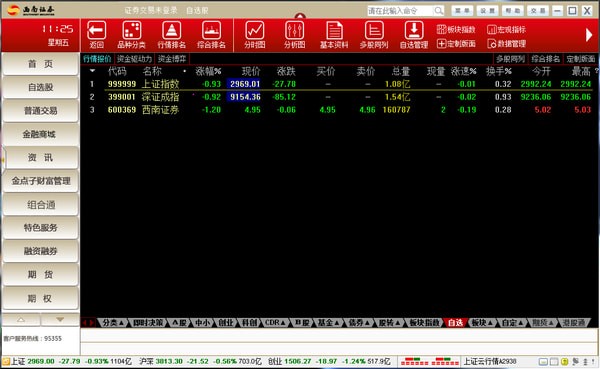Open 自选股 sidebar button

pyautogui.click(x=41, y=87)
